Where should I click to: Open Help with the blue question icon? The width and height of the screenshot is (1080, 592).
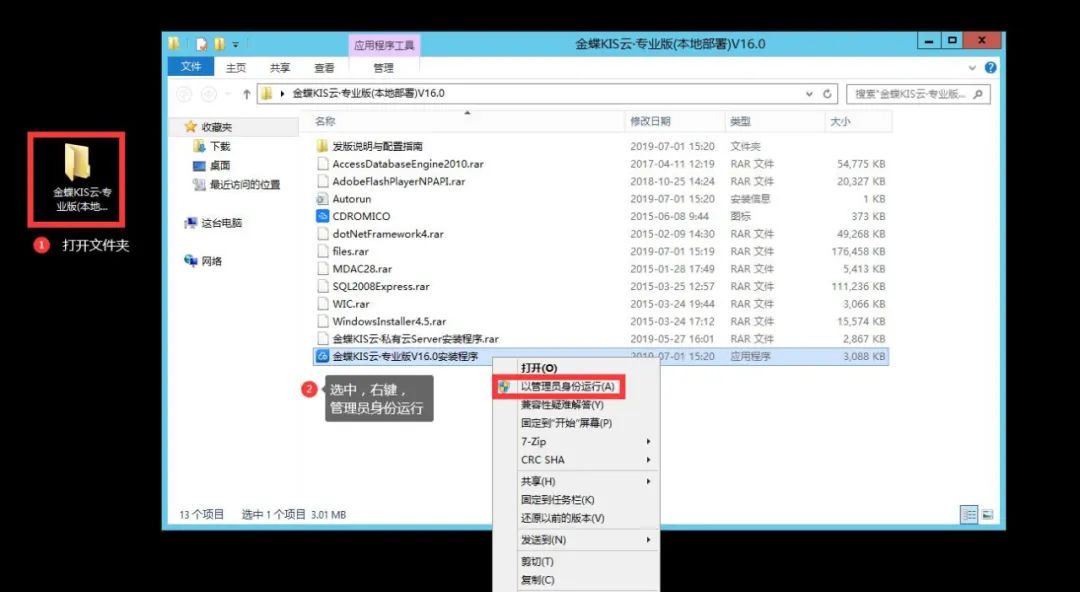(x=990, y=68)
